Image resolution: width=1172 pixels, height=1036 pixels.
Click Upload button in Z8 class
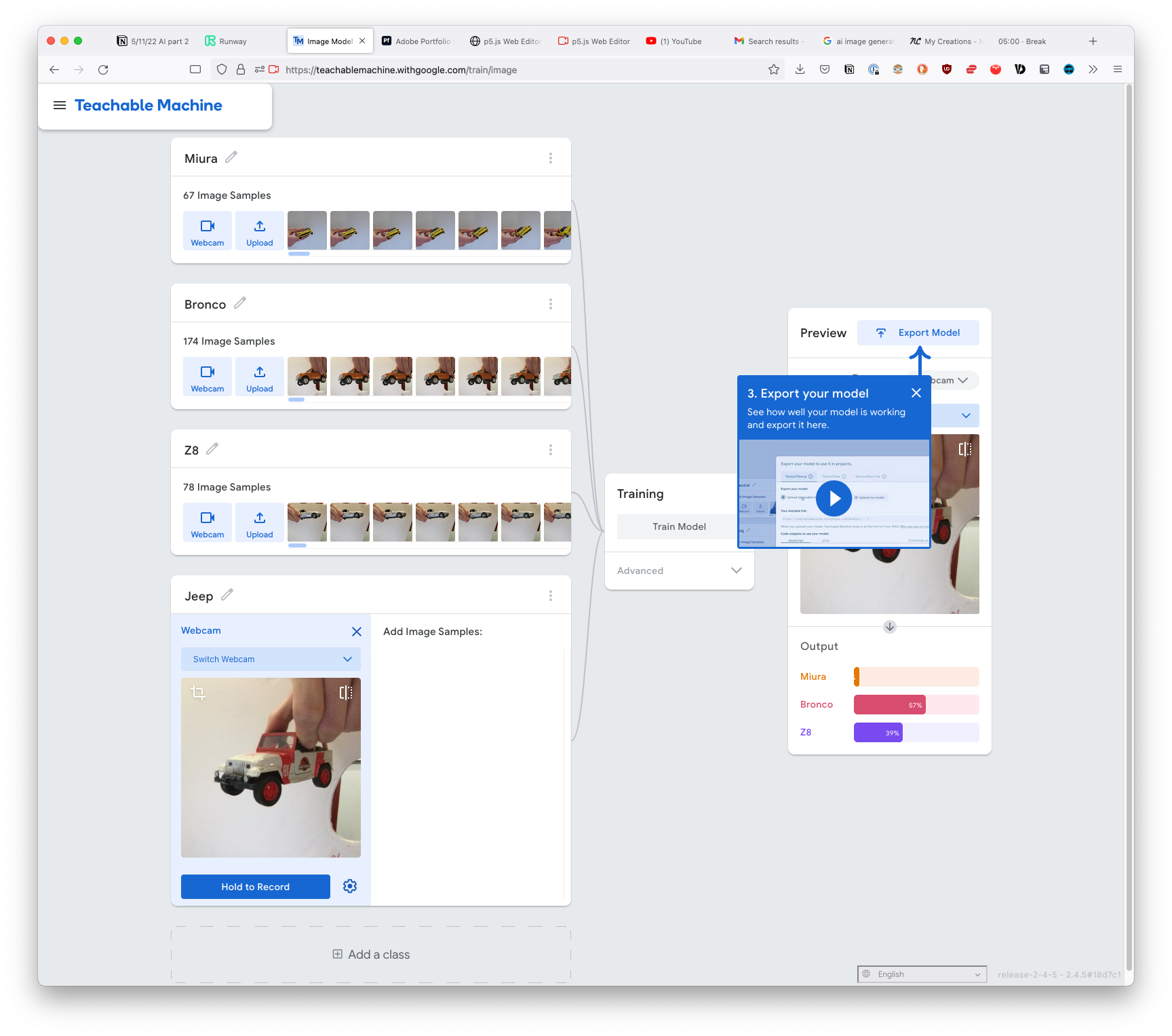click(x=260, y=522)
